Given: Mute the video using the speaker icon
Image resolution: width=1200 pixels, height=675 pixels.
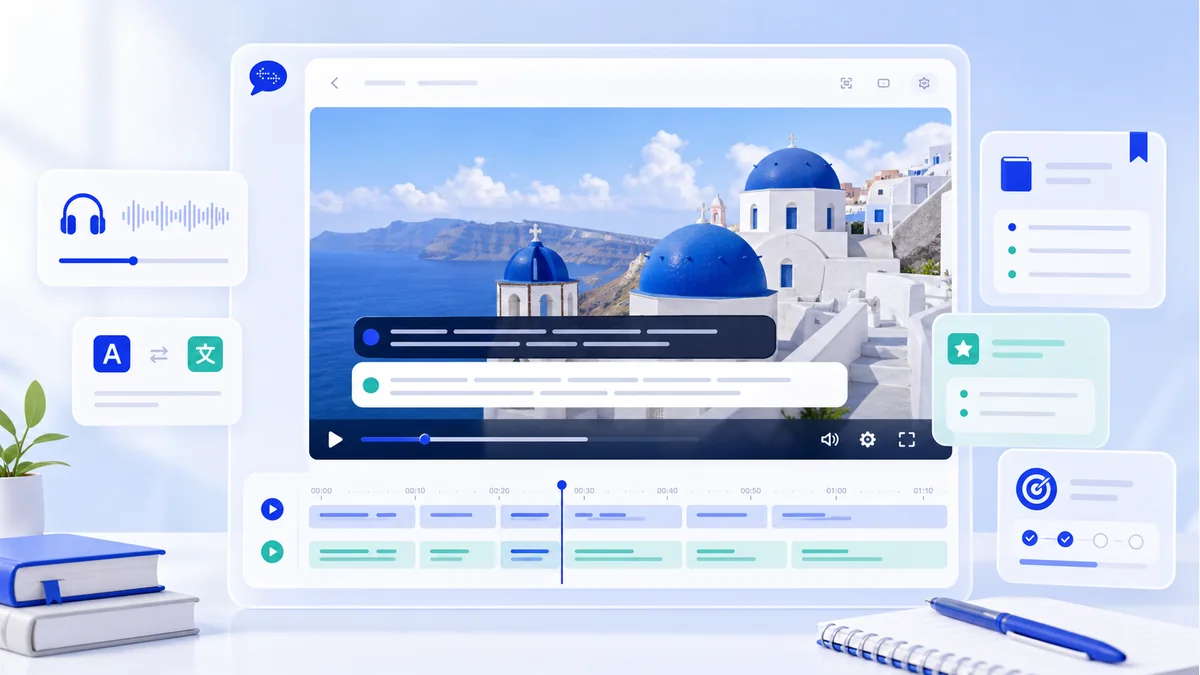Looking at the screenshot, I should click(x=829, y=439).
